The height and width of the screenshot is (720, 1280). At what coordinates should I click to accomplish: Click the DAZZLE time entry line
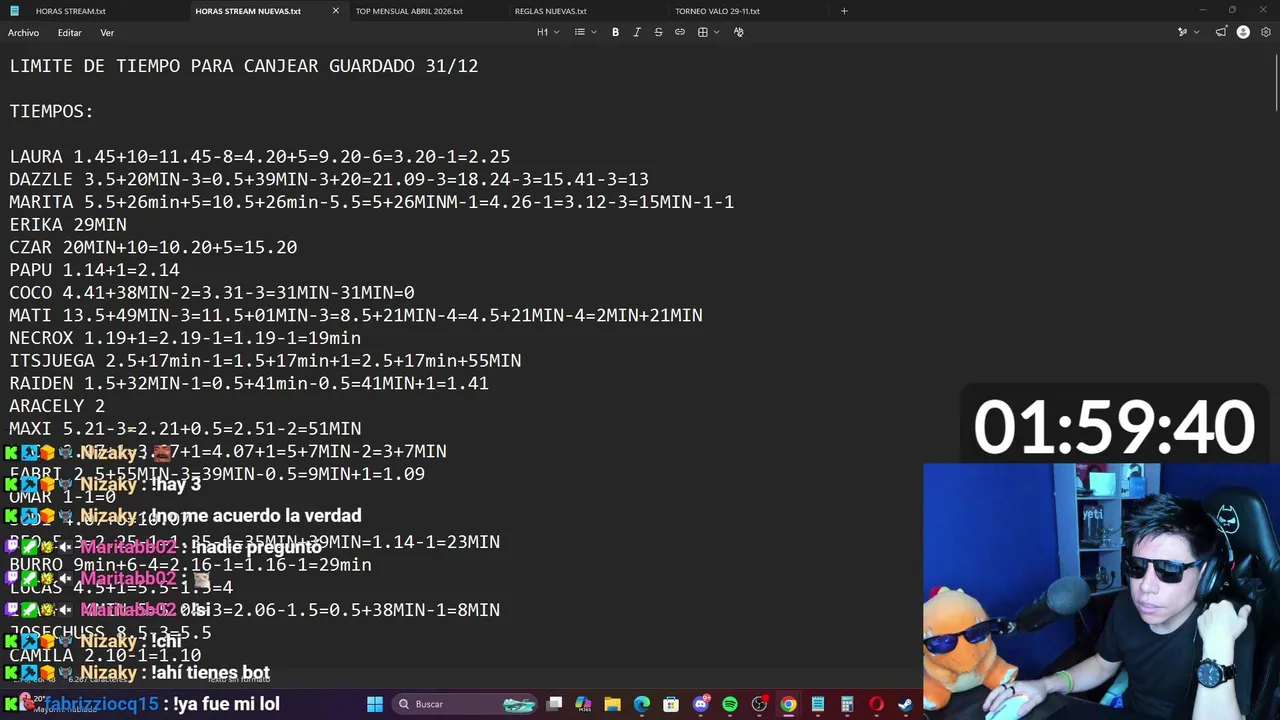(329, 180)
